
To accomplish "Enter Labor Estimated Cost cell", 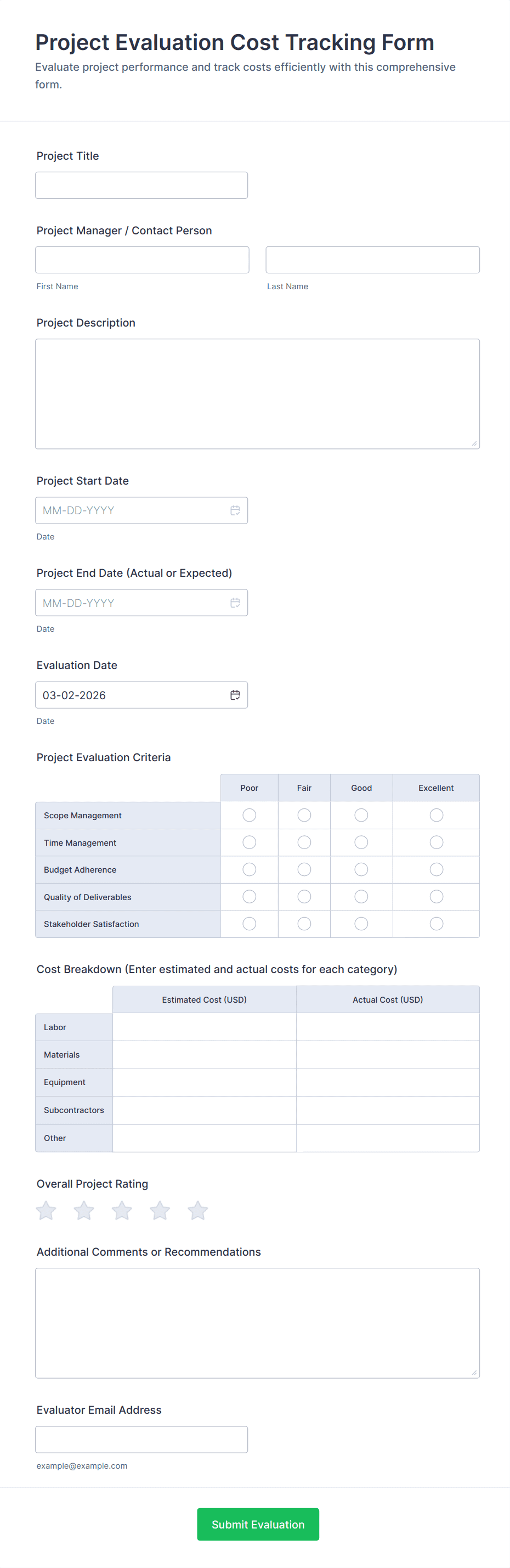I will pos(204,1027).
